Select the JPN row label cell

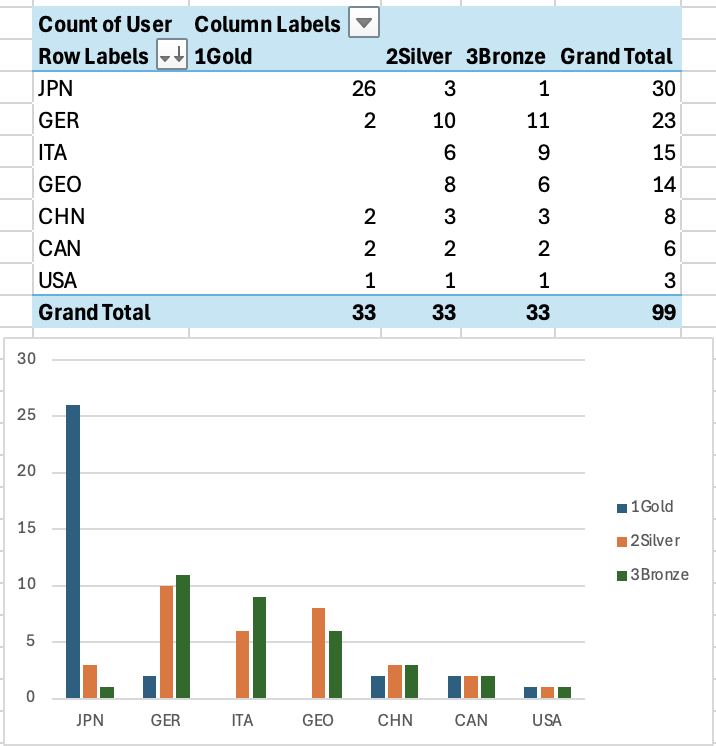click(x=59, y=89)
